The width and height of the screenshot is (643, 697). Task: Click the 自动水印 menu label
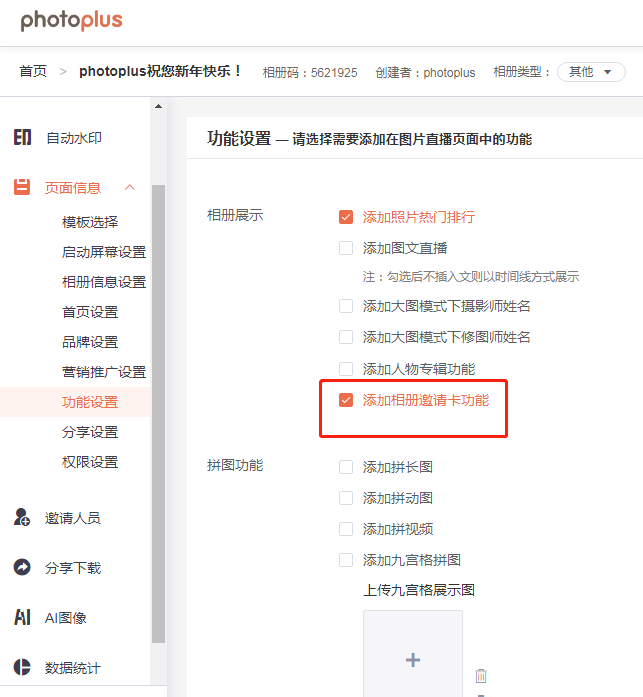tap(74, 138)
